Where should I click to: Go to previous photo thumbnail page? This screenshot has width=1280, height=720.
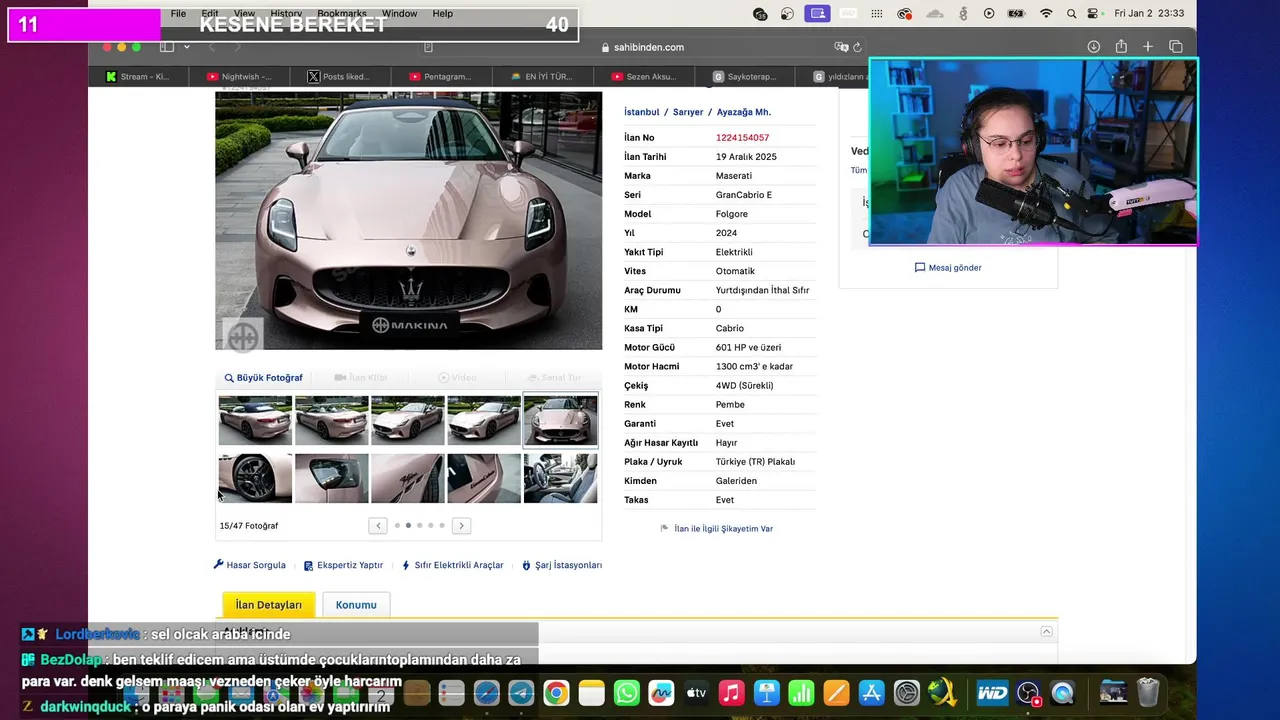point(378,525)
